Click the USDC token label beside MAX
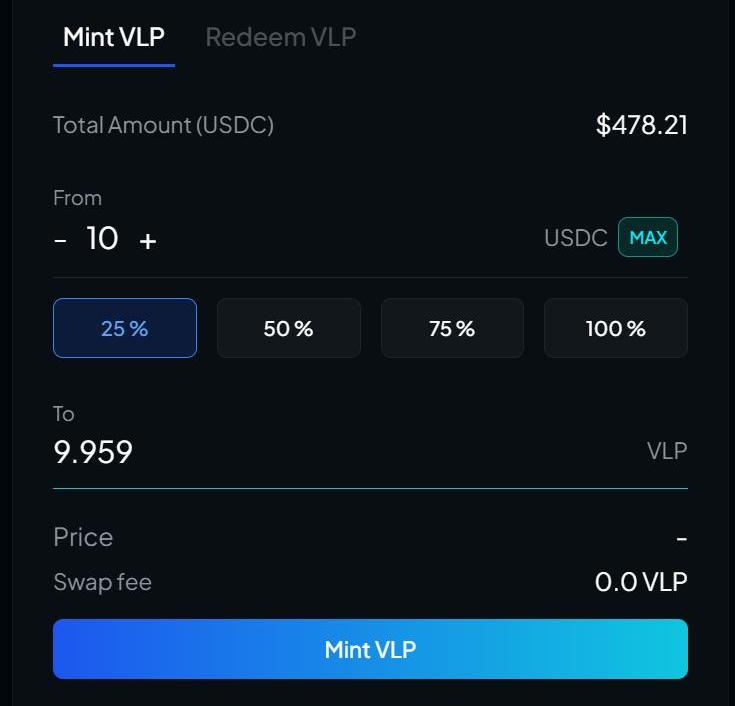This screenshot has height=706, width=735. tap(575, 238)
